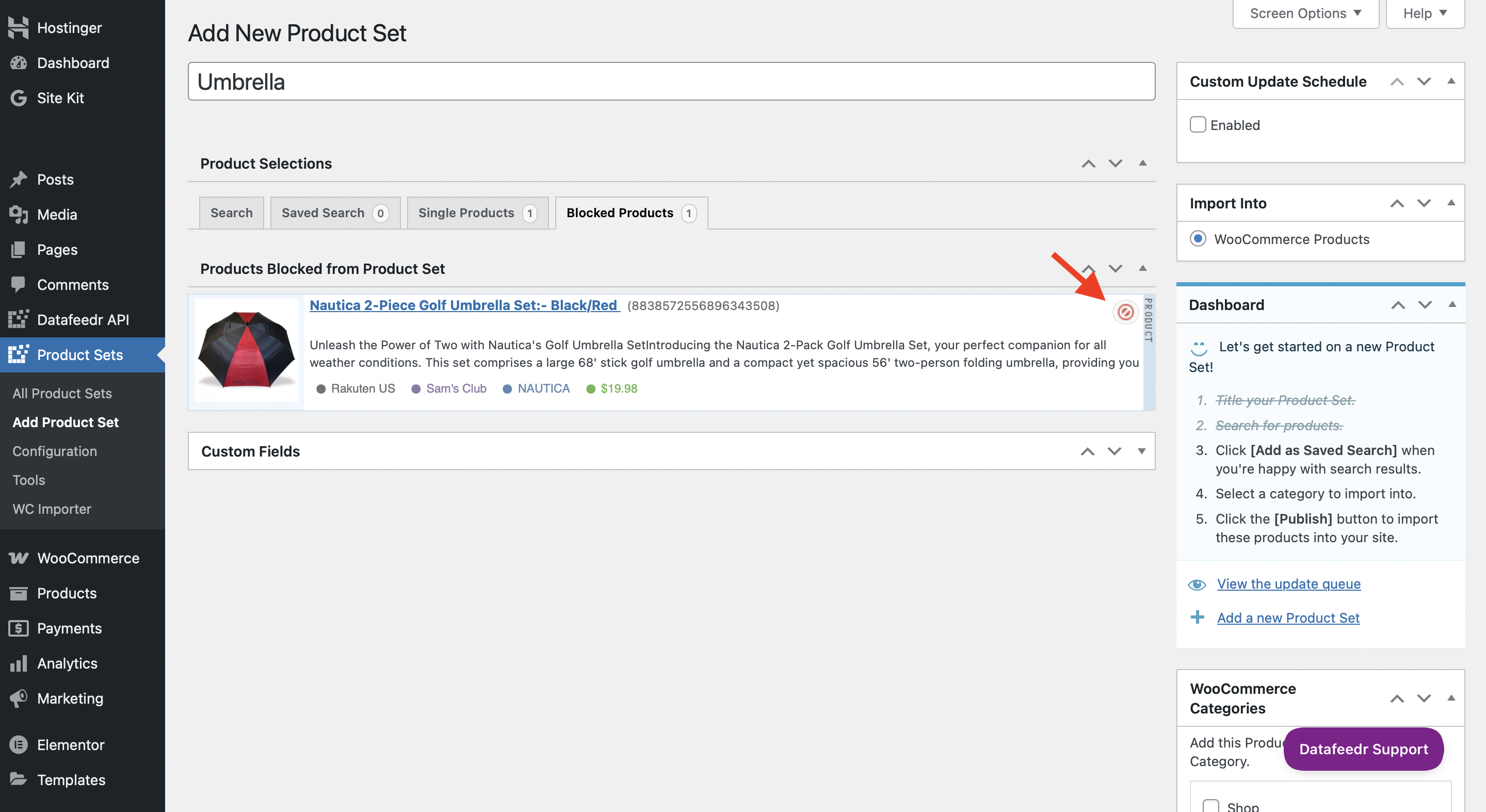Open Configuration submenu item
Image resolution: width=1486 pixels, height=812 pixels.
[55, 451]
